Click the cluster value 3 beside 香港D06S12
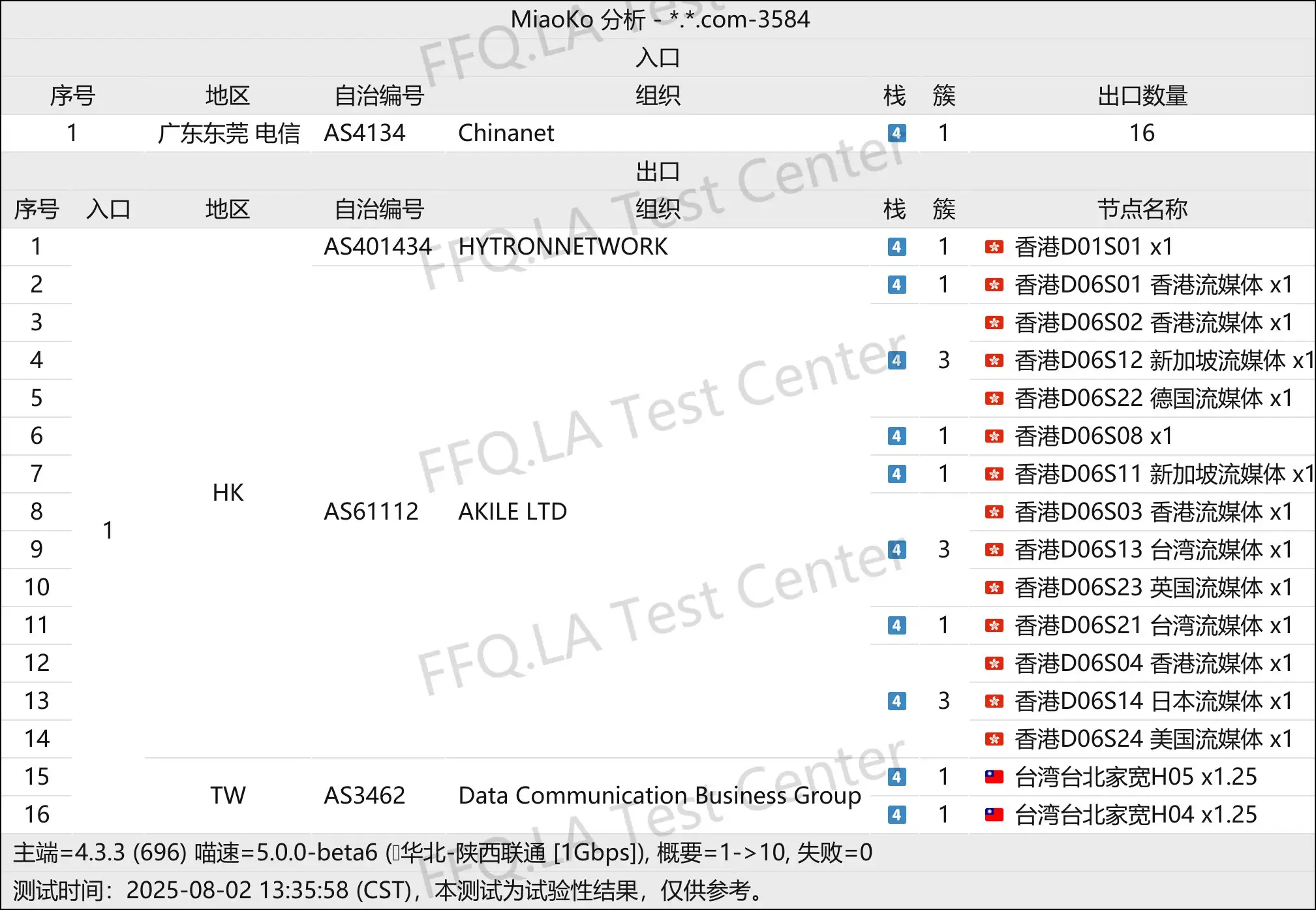Image resolution: width=1316 pixels, height=910 pixels. click(x=943, y=360)
